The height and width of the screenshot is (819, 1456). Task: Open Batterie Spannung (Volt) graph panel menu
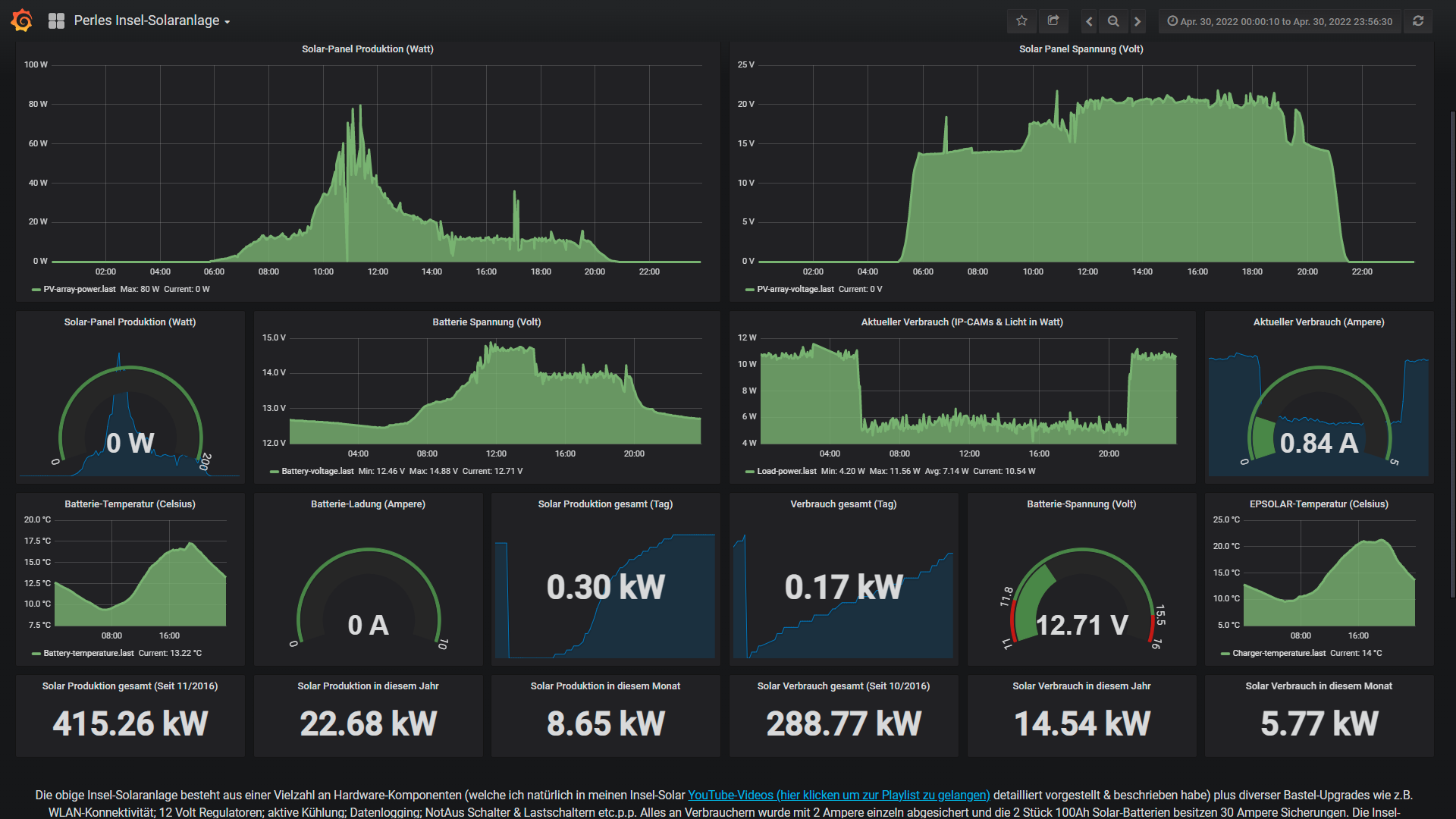[486, 322]
